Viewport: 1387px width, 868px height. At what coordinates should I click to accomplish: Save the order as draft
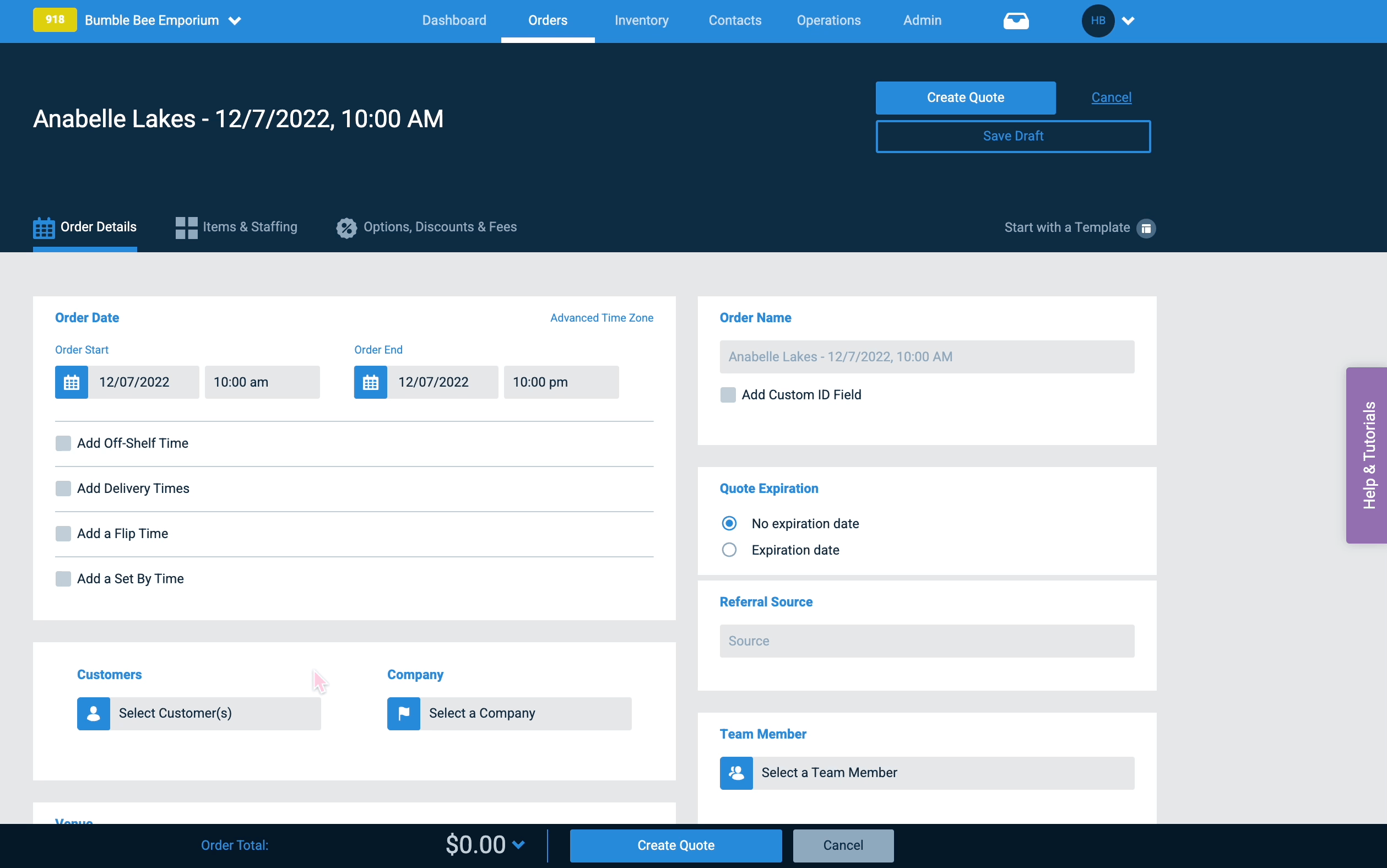pos(1012,137)
